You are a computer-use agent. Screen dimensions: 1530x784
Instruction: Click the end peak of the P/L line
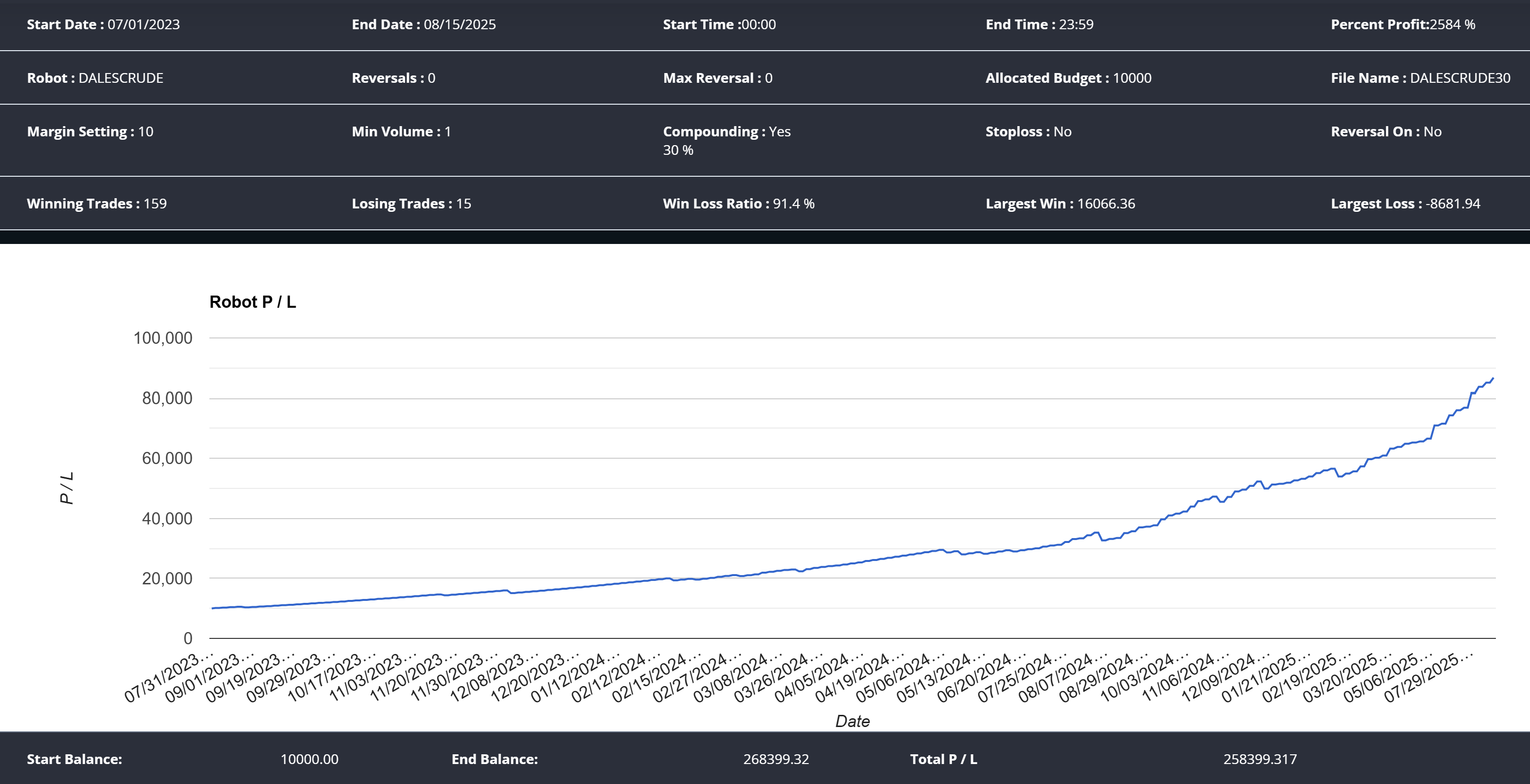[1493, 378]
